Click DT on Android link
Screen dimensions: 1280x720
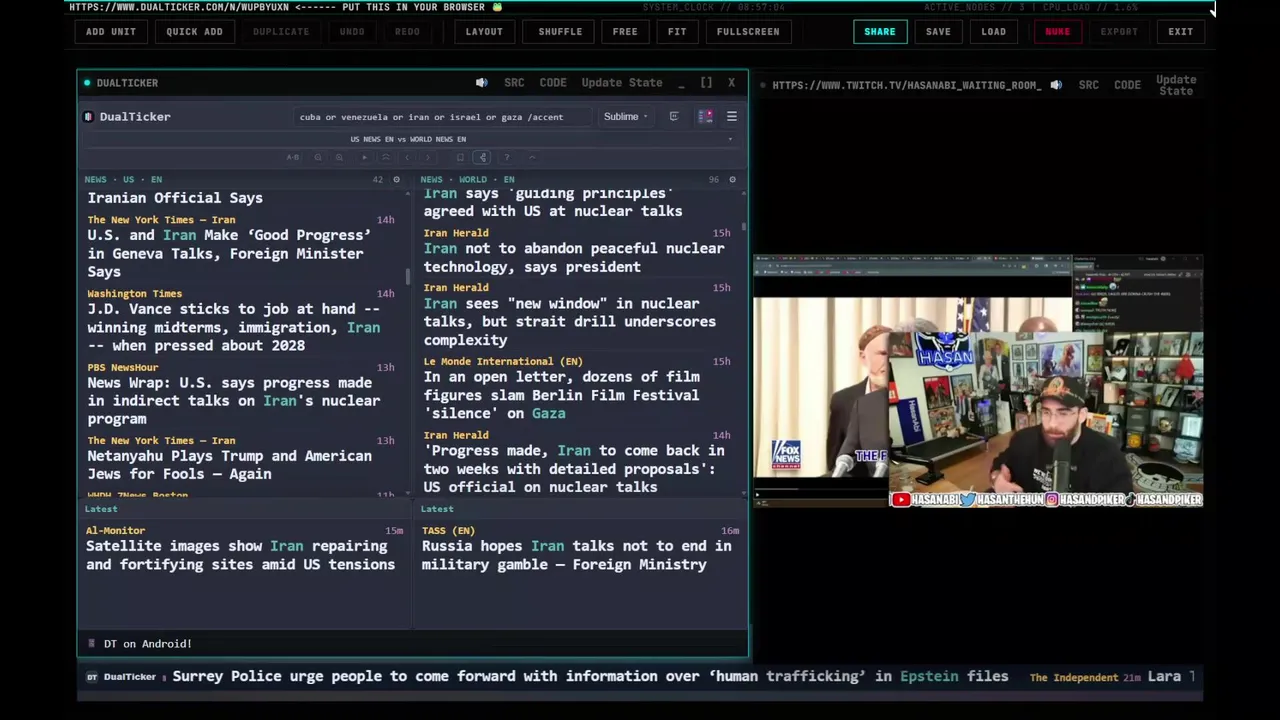point(147,644)
